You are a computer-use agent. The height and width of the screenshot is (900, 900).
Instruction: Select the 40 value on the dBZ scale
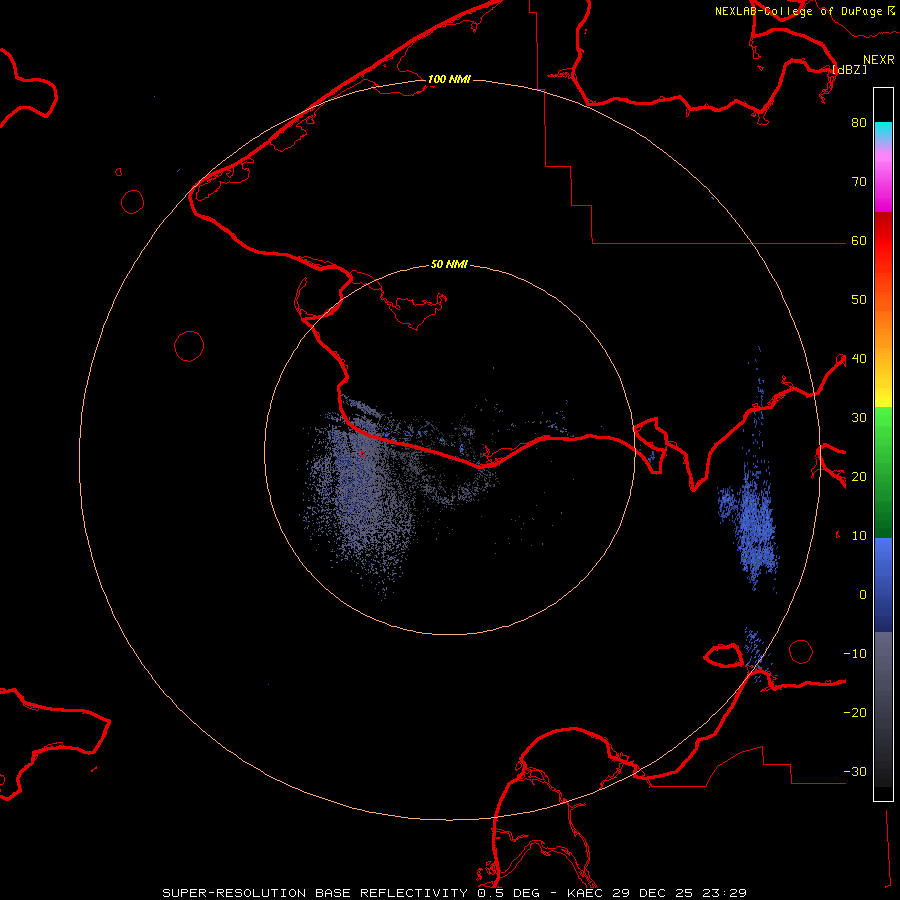[859, 359]
